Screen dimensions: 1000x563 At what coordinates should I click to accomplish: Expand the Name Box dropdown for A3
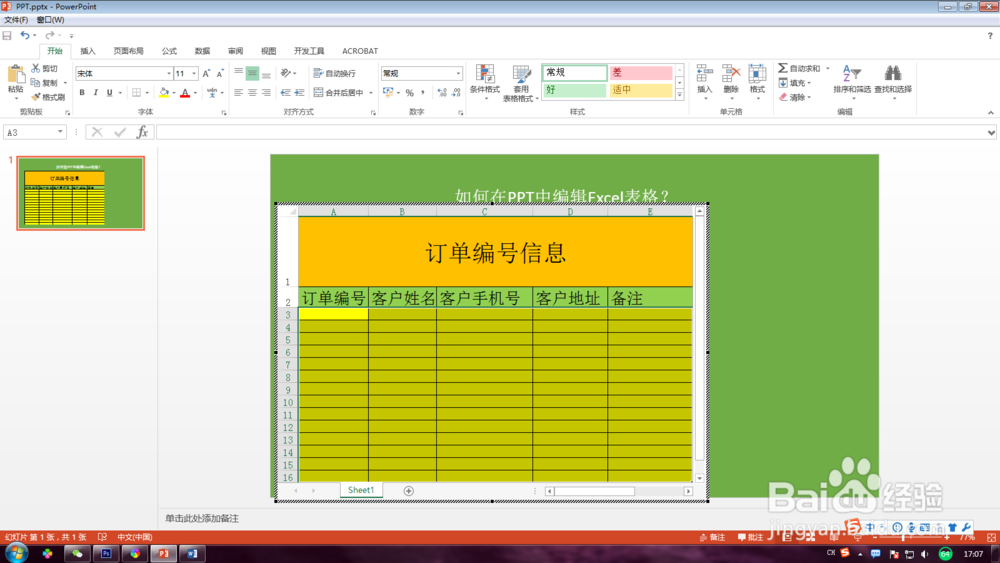pyautogui.click(x=60, y=132)
